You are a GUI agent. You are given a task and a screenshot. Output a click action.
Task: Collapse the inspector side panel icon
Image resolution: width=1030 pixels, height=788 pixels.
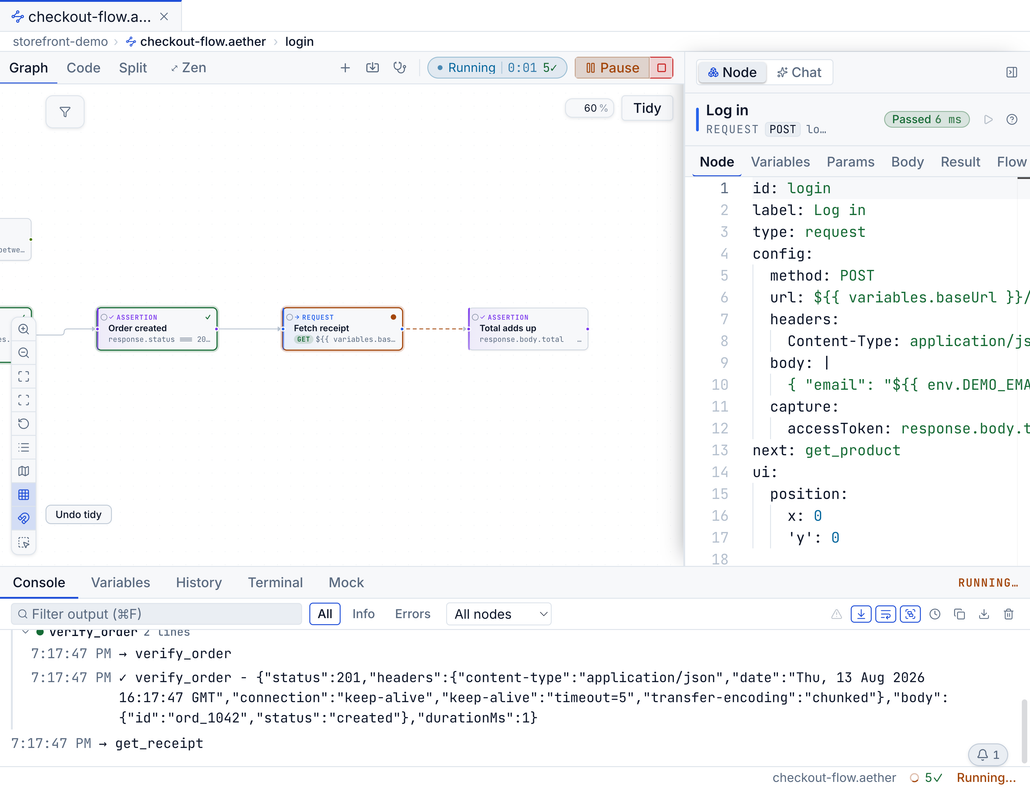coord(1012,72)
